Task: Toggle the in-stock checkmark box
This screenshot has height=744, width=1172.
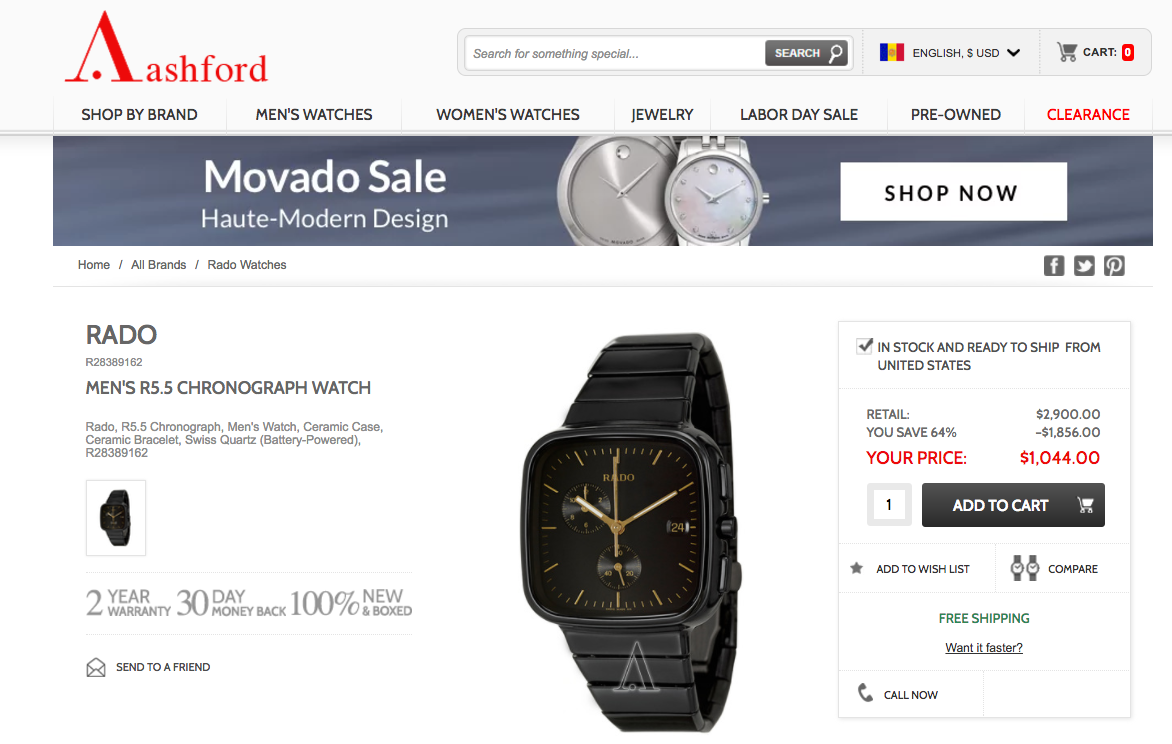Action: point(865,346)
